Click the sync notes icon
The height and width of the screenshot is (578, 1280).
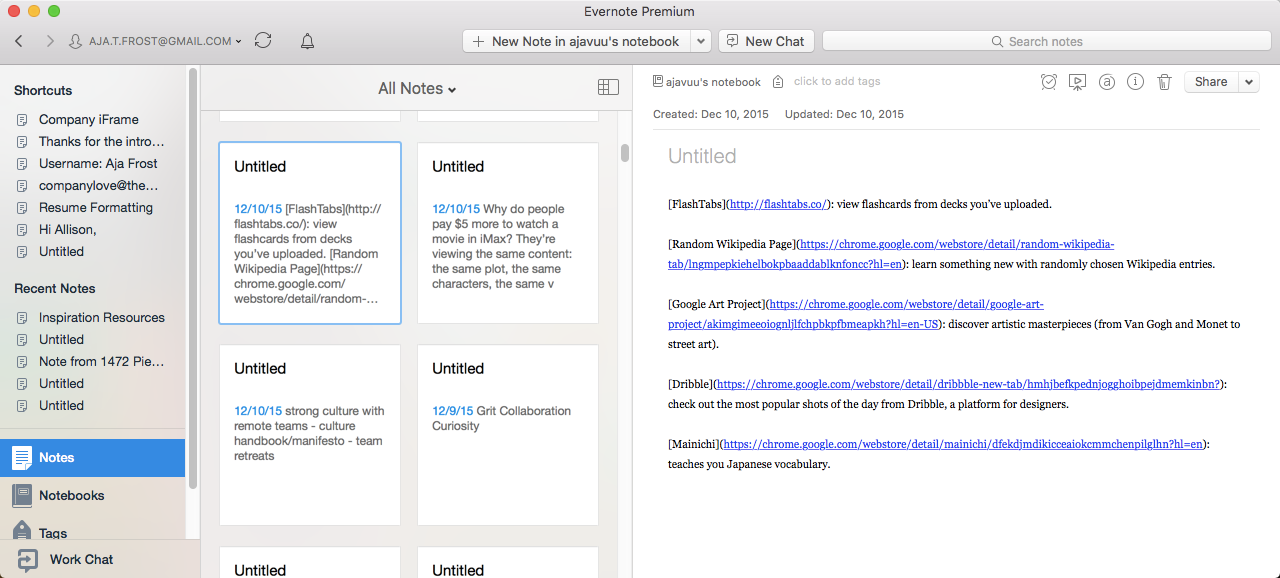[263, 41]
